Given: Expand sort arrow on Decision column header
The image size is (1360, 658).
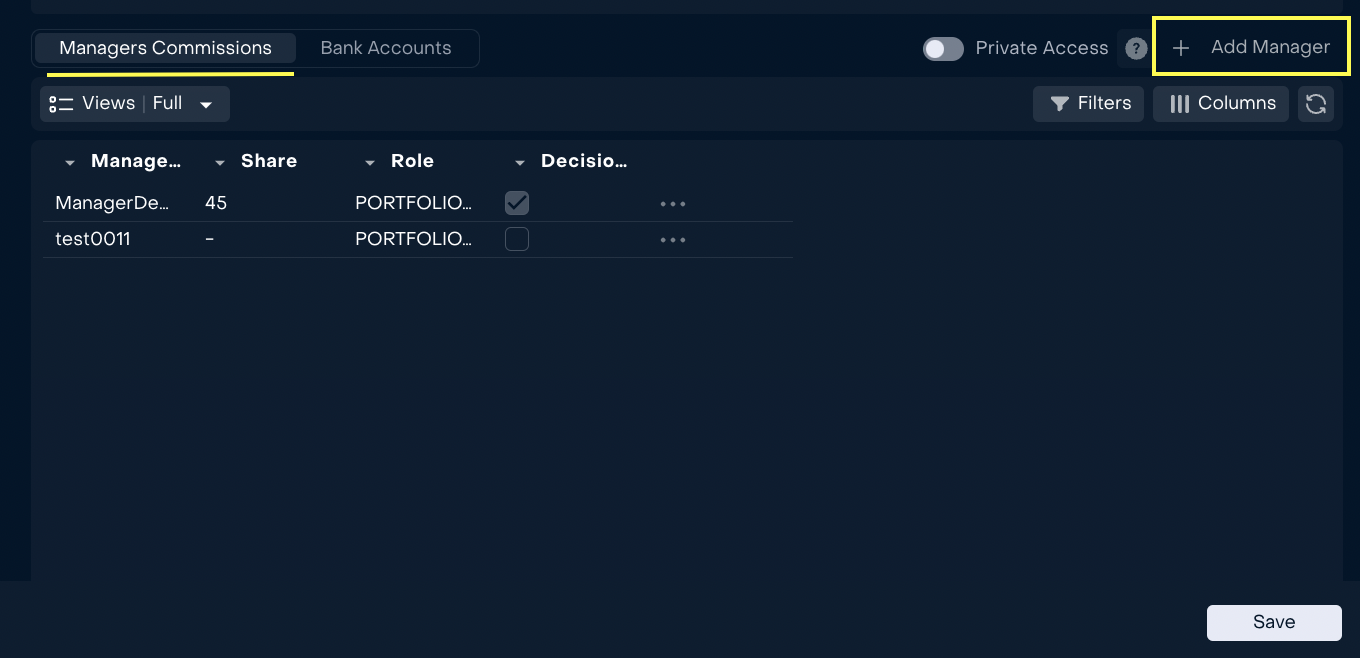Looking at the screenshot, I should [x=520, y=163].
